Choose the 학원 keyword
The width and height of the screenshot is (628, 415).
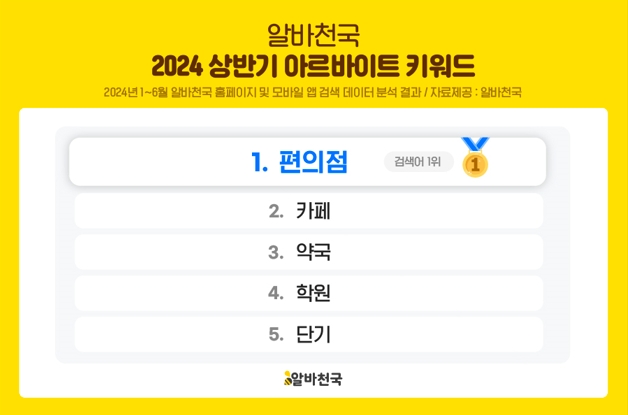pos(313,293)
